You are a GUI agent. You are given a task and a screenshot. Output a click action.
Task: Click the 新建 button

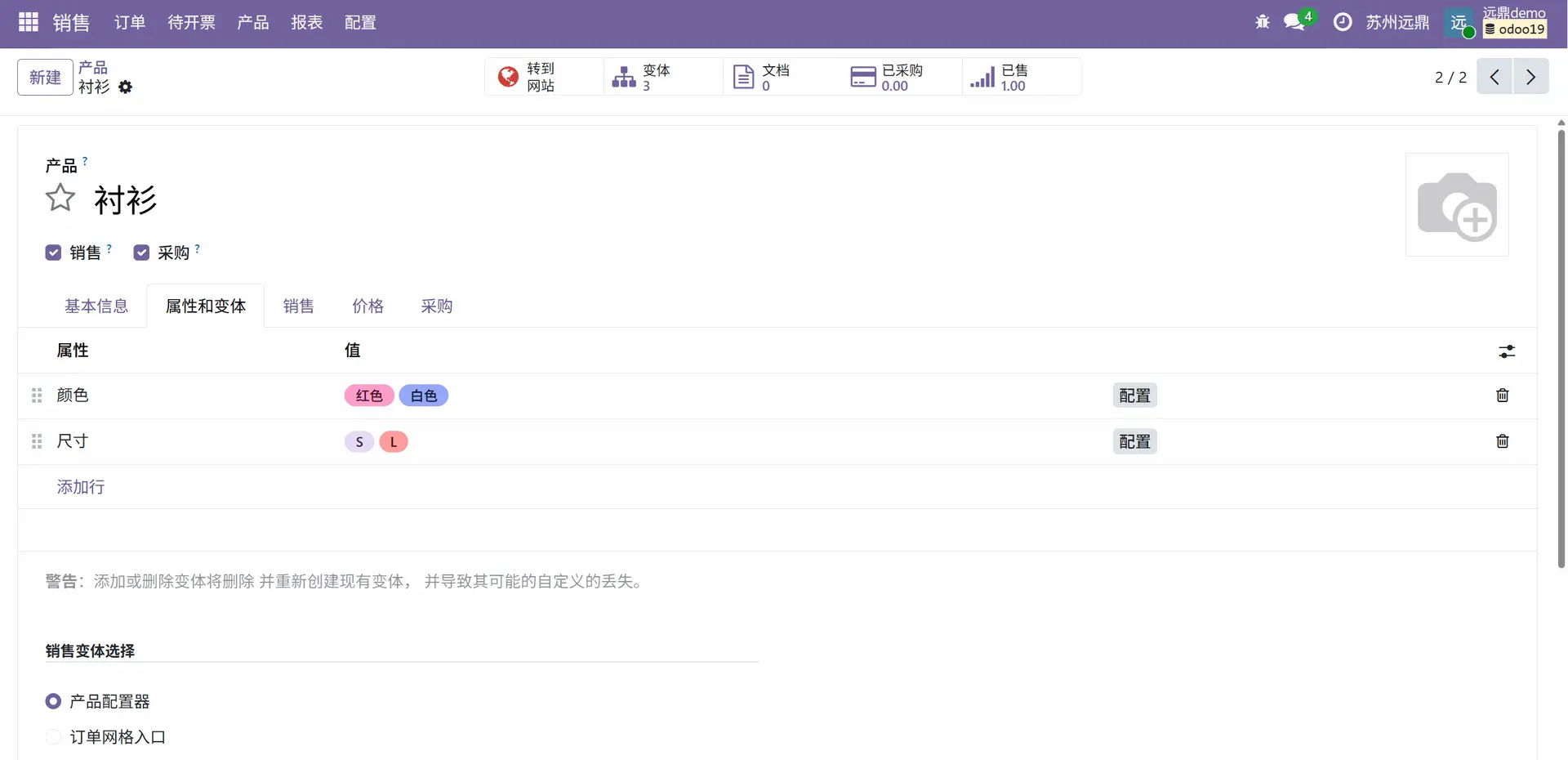[45, 78]
